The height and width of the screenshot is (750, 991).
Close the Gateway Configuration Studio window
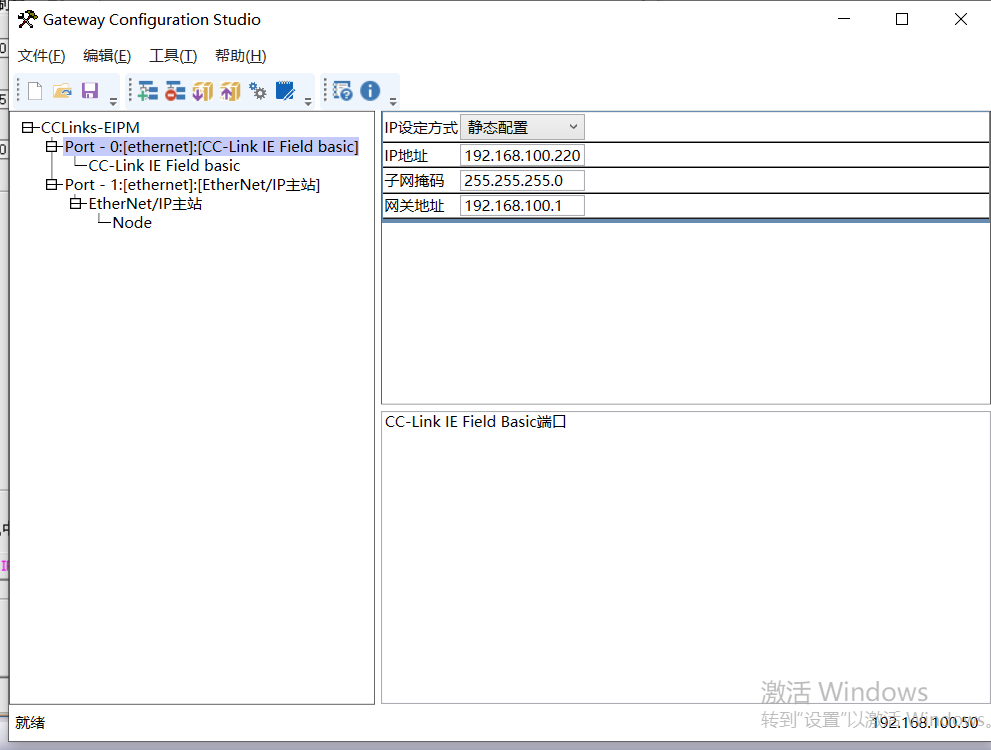(x=961, y=20)
